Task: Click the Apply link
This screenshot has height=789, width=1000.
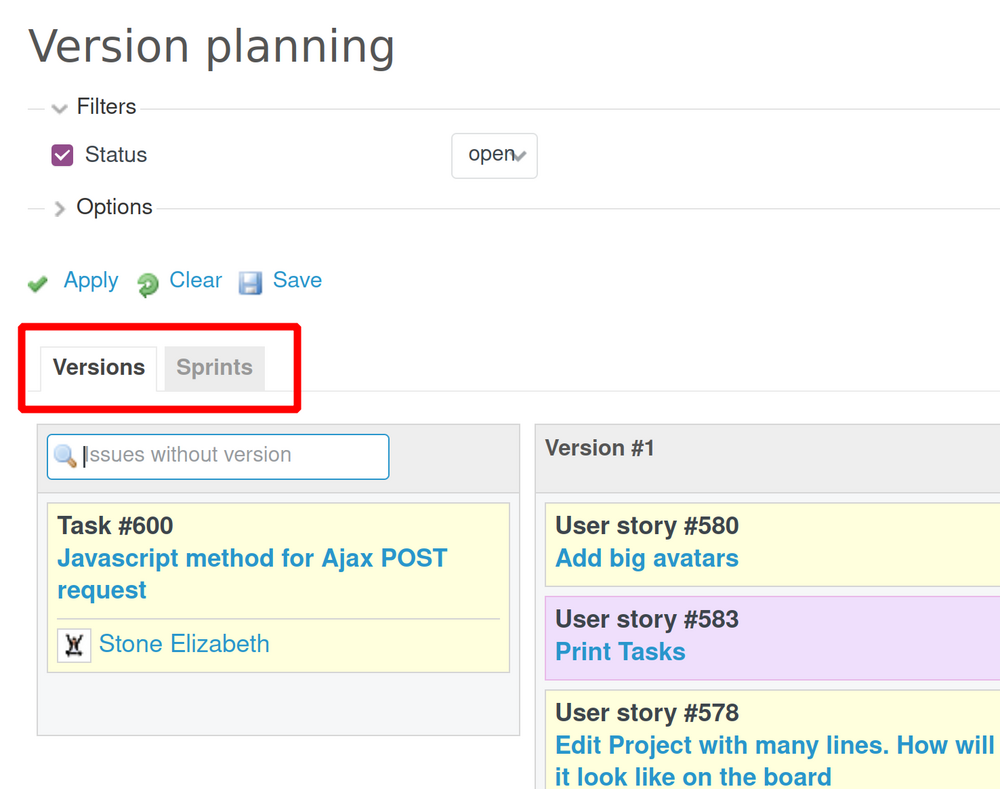Action: pyautogui.click(x=90, y=281)
